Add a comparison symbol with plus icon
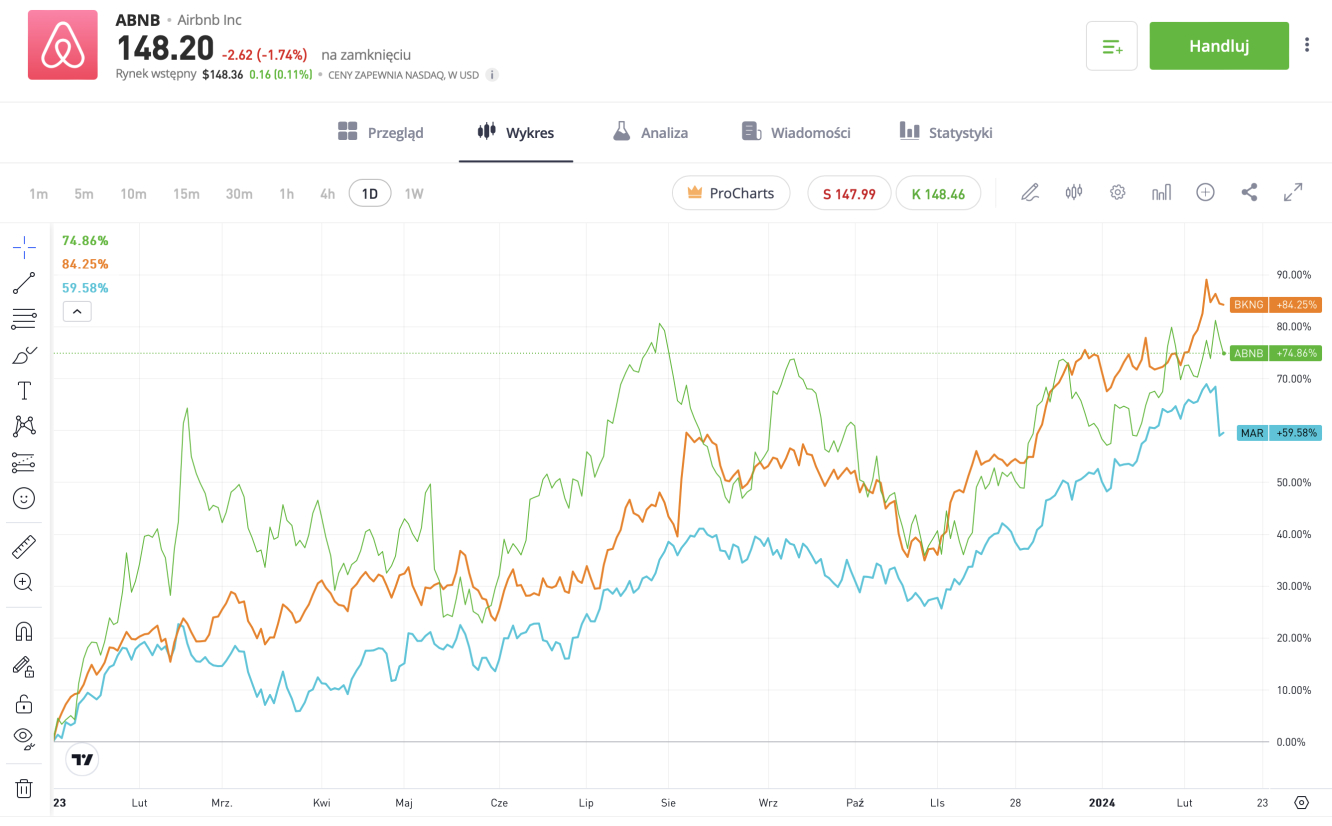Viewport: 1332px width, 826px height. click(1205, 192)
